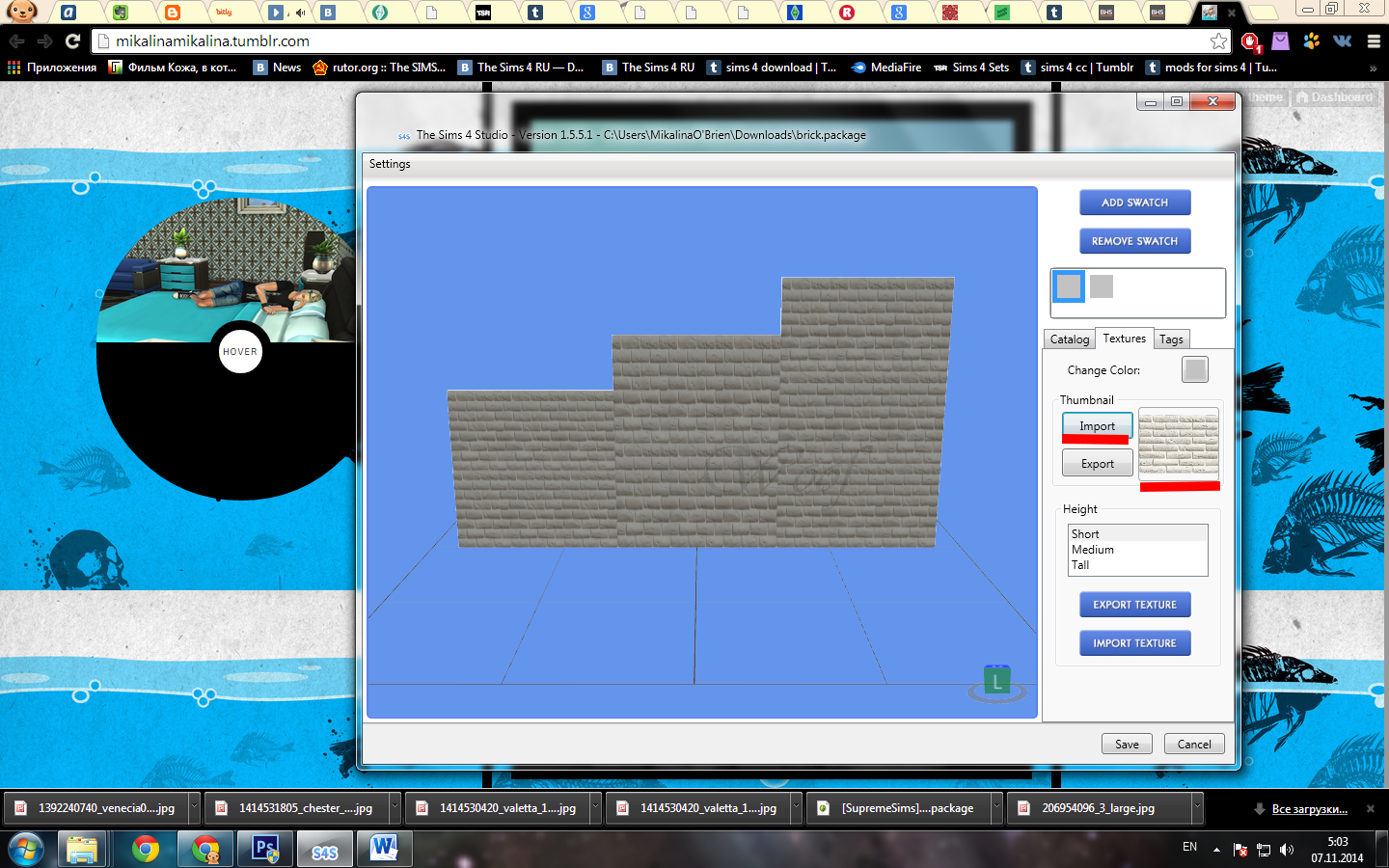
Task: Open the Settings menu
Action: [390, 164]
